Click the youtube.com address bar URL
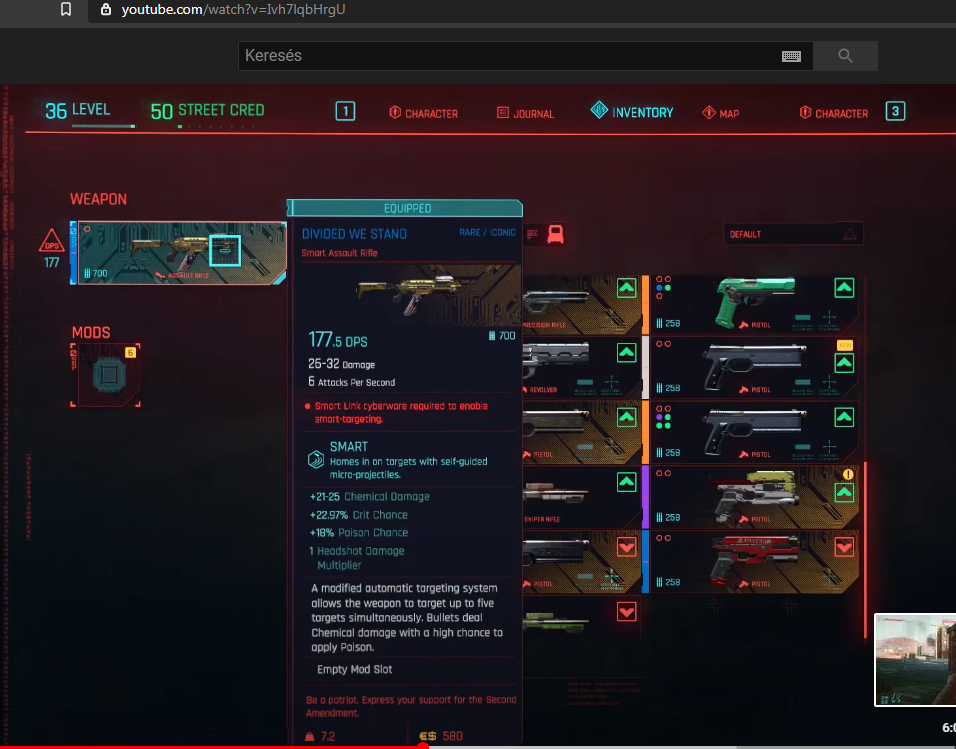 233,10
